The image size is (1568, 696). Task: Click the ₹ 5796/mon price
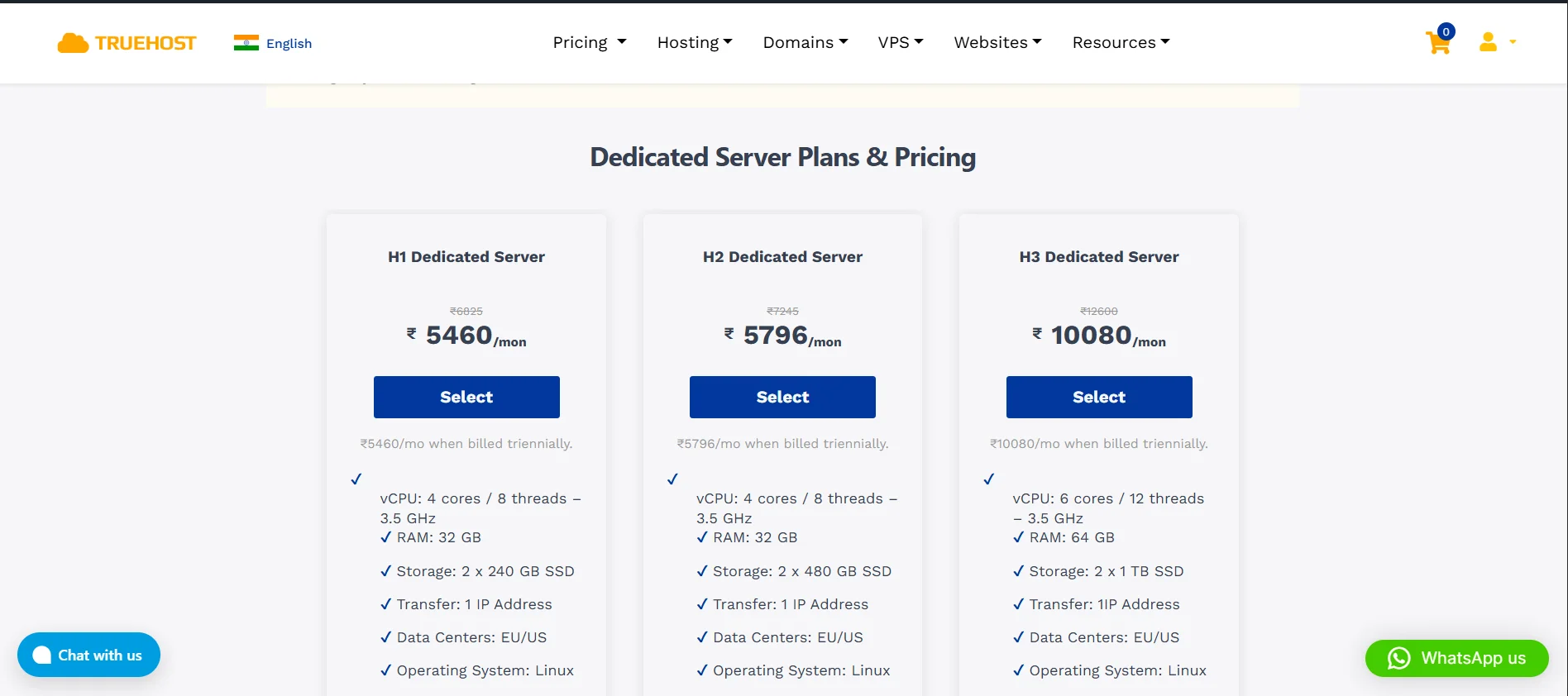click(x=782, y=336)
